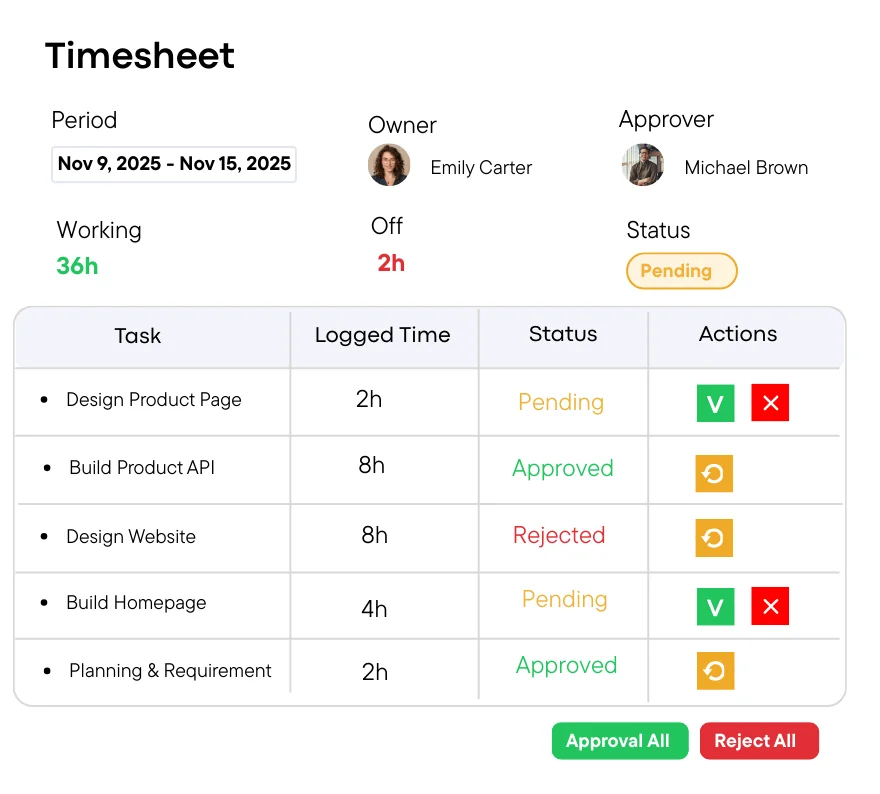The height and width of the screenshot is (794, 880).
Task: Click the yellow Pending status badge near Working hours
Action: point(681,271)
